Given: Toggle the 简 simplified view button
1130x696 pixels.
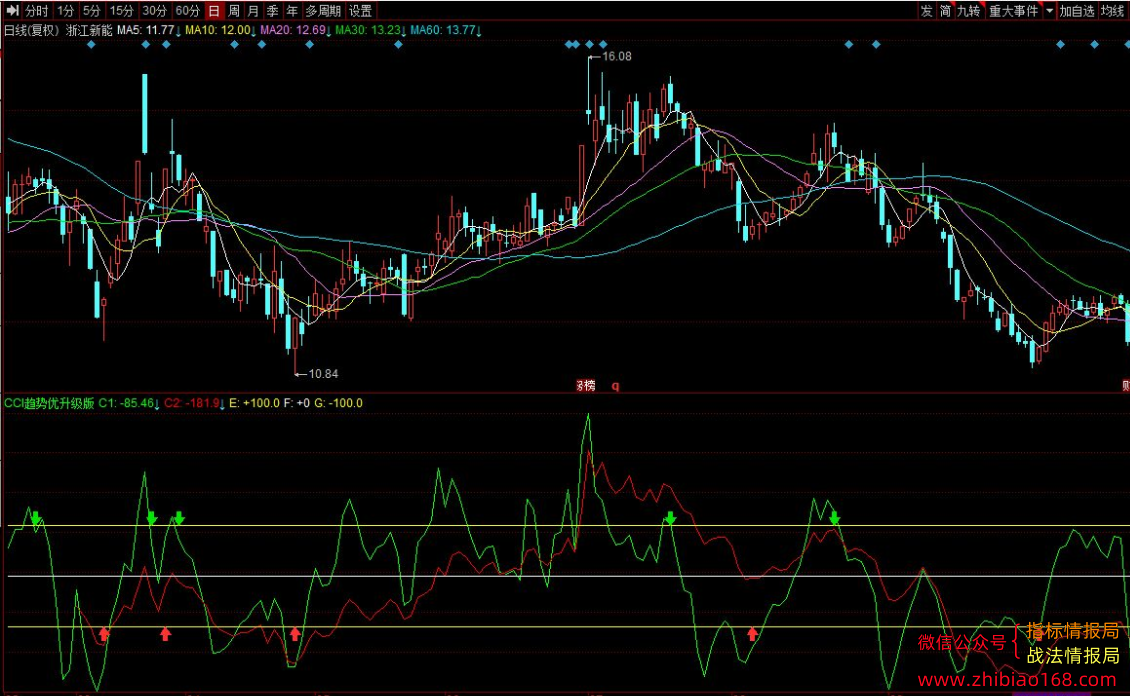Looking at the screenshot, I should pyautogui.click(x=946, y=10).
